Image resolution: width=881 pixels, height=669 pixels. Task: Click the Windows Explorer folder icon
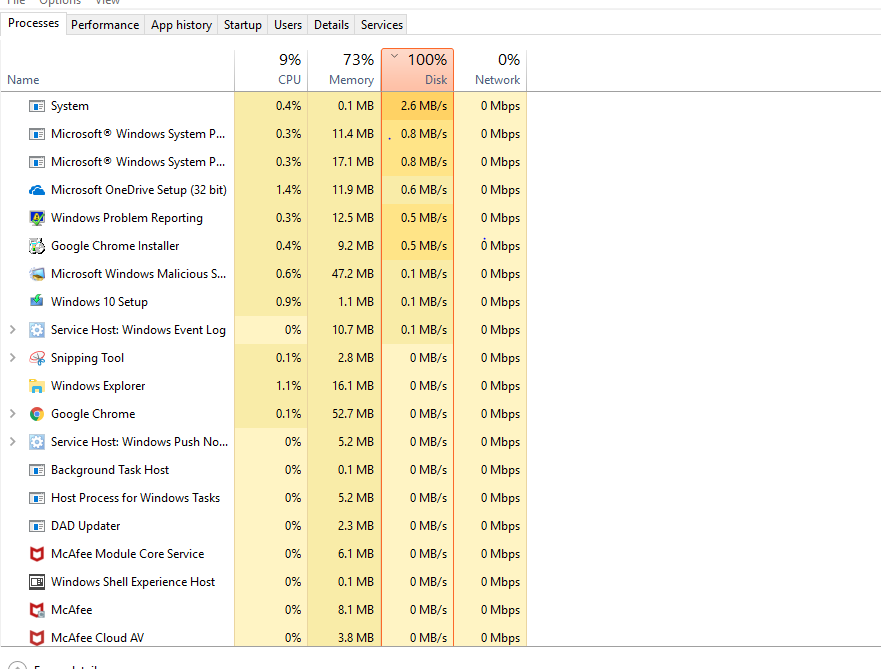click(37, 386)
